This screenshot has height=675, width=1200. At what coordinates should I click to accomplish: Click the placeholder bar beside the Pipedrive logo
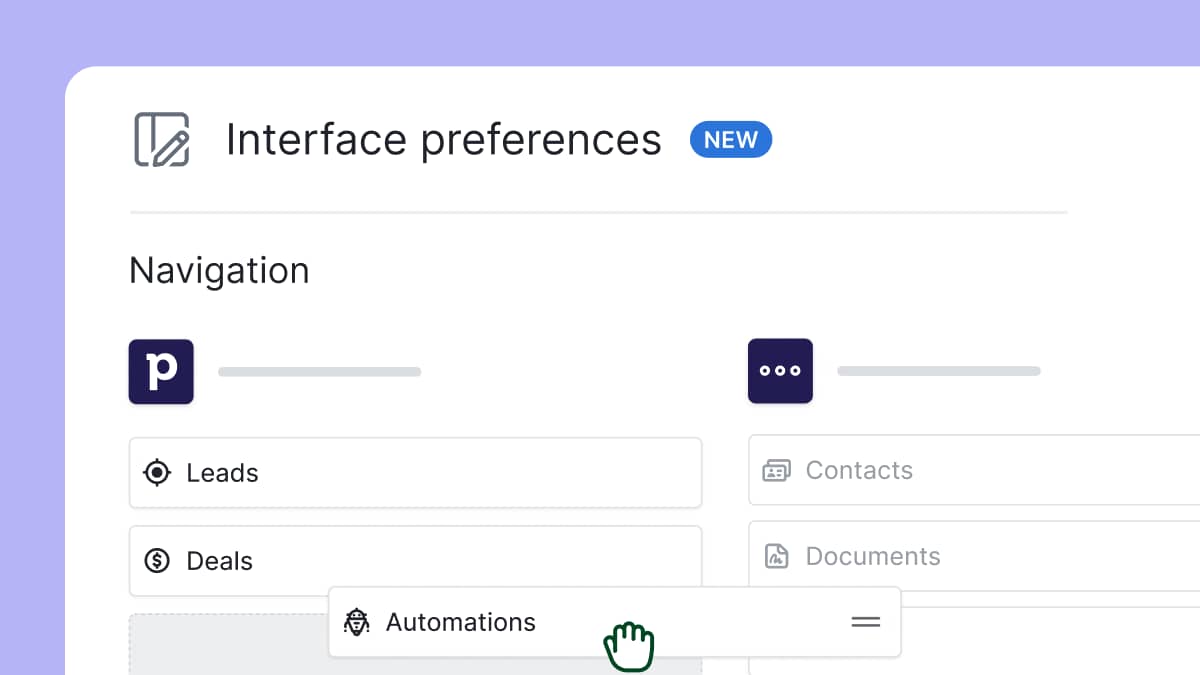click(319, 371)
